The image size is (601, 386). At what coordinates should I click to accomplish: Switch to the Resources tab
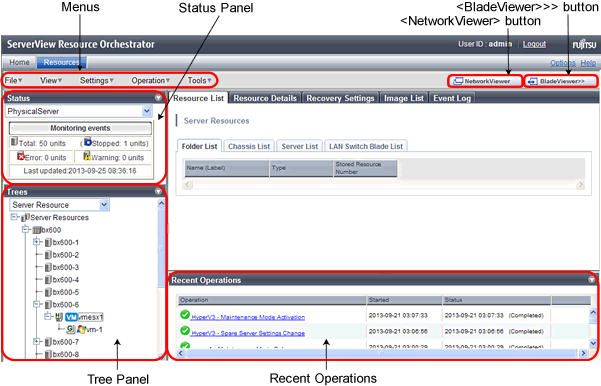coord(61,62)
